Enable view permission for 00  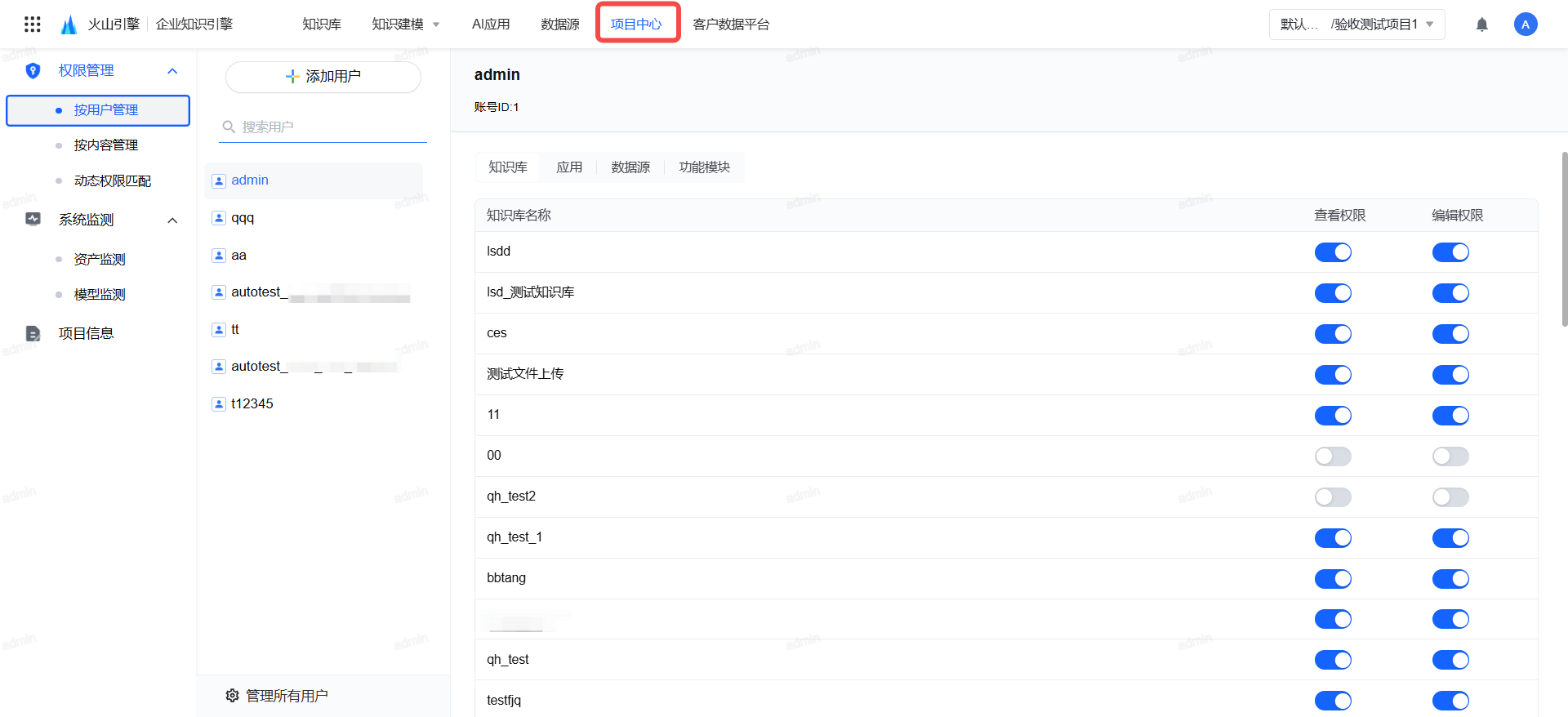click(1333, 456)
